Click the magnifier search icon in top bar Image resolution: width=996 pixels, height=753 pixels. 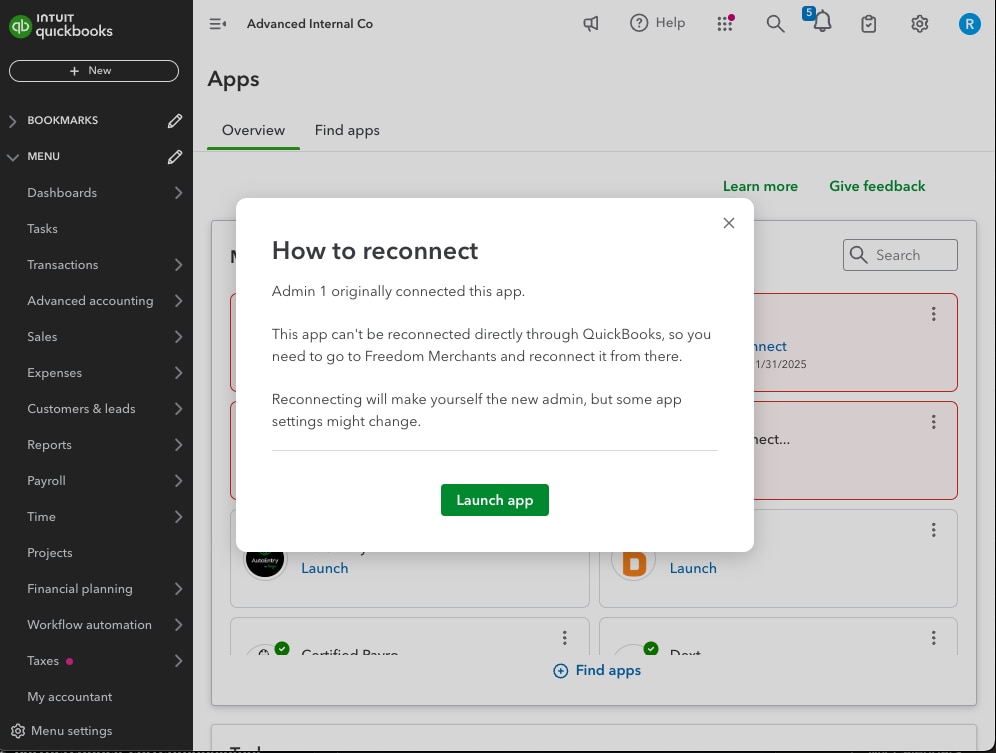click(x=775, y=24)
